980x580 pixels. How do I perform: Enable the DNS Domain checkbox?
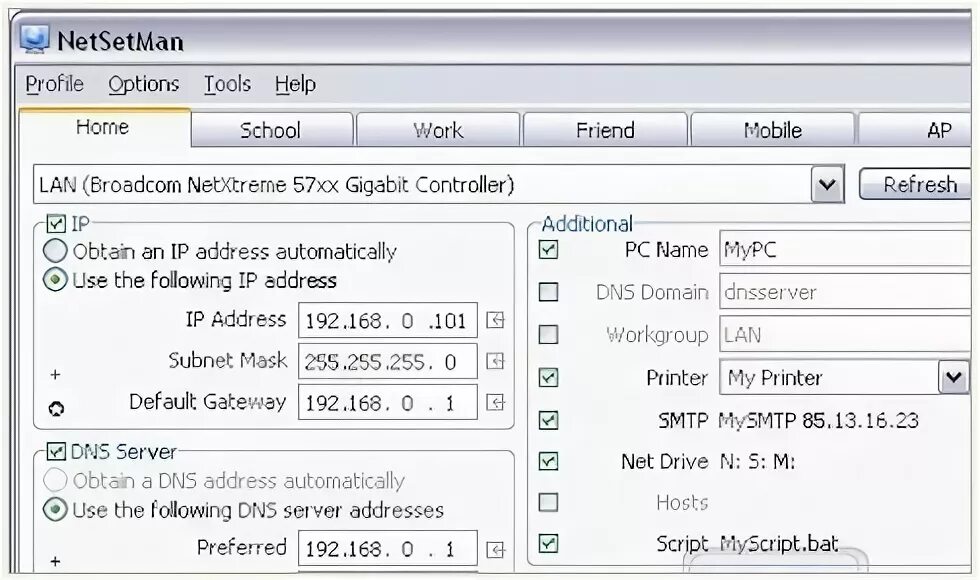548,292
